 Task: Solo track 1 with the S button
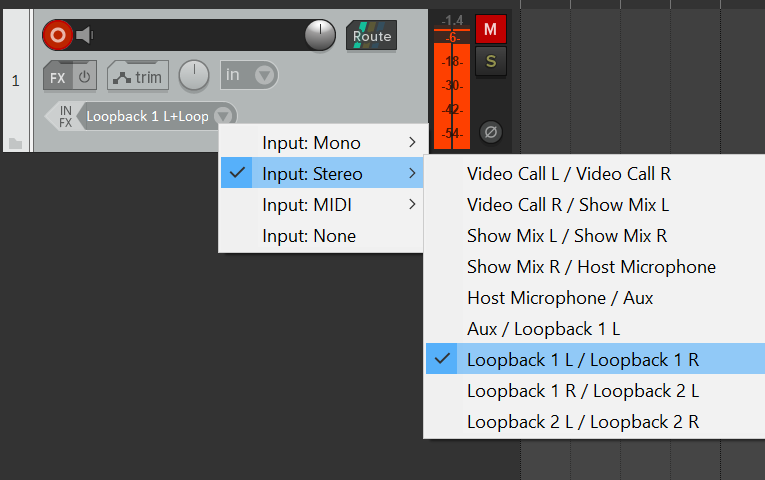[491, 61]
